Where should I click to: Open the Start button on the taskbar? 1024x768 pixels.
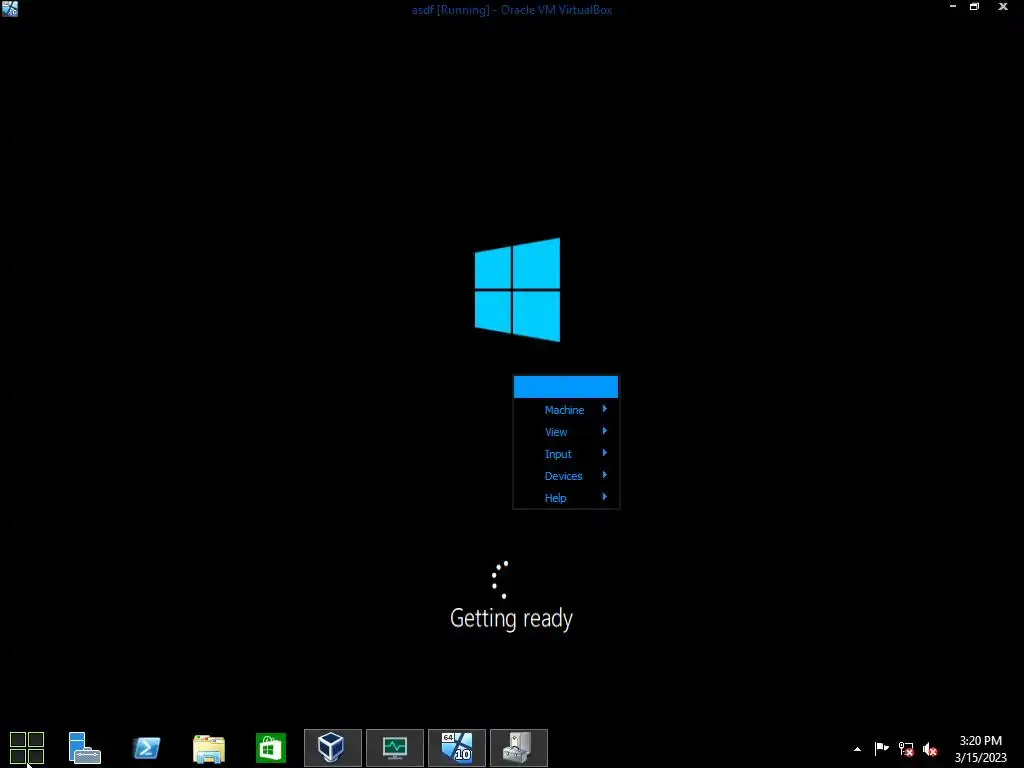coord(27,747)
